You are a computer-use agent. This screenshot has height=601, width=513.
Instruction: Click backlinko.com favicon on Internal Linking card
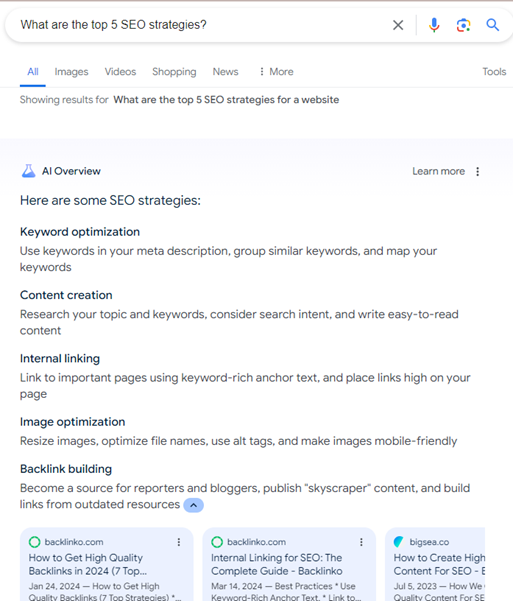click(217, 542)
